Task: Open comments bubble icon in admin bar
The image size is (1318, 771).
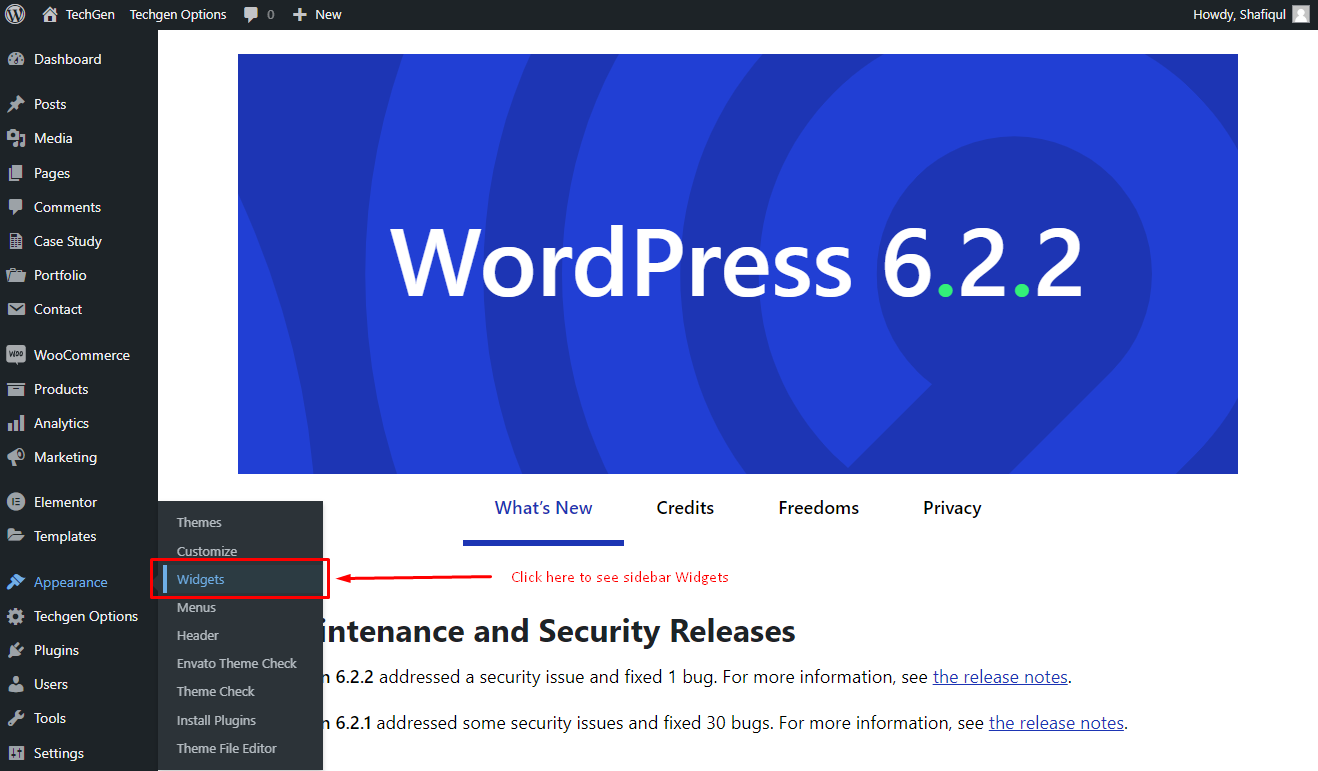Action: pyautogui.click(x=250, y=14)
